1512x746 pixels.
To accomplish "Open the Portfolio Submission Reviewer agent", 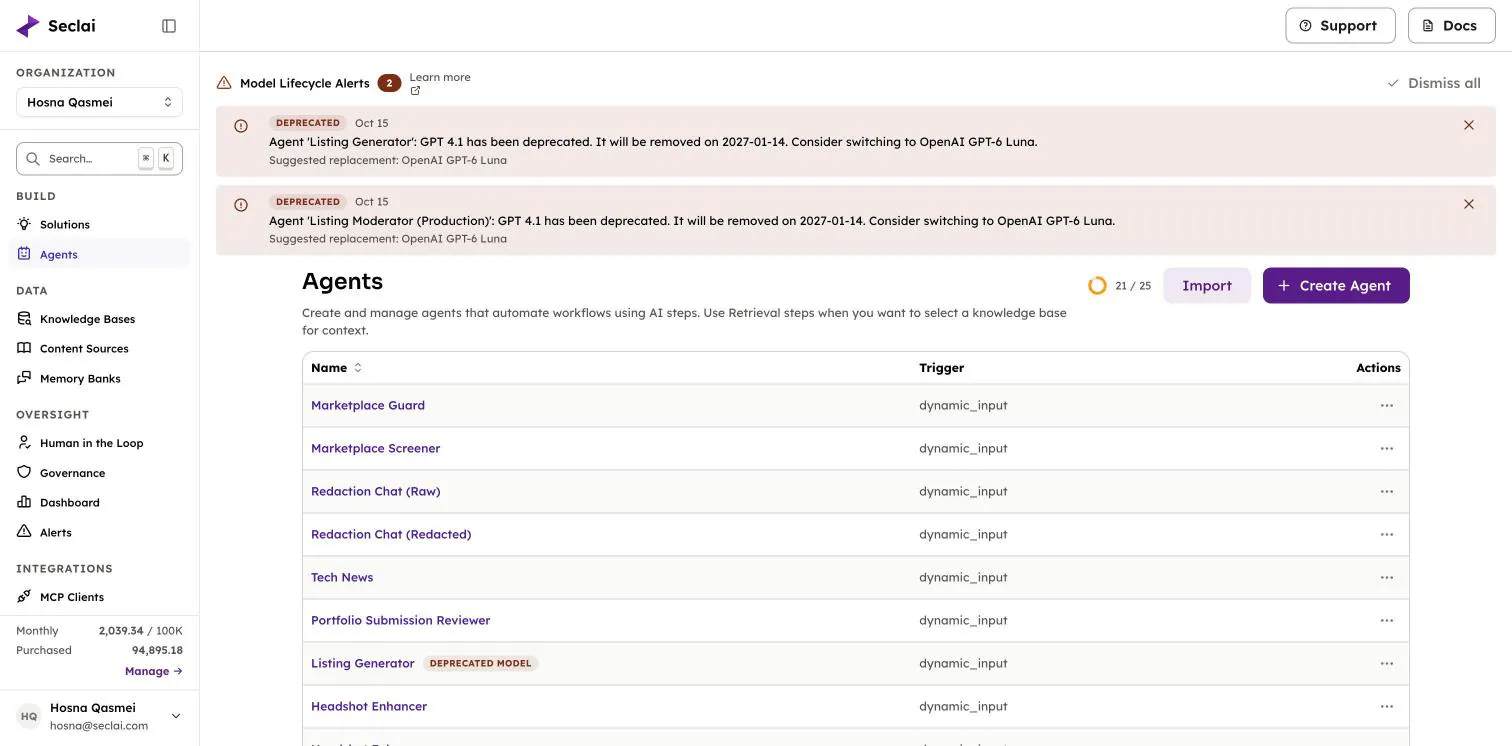I will pos(401,620).
